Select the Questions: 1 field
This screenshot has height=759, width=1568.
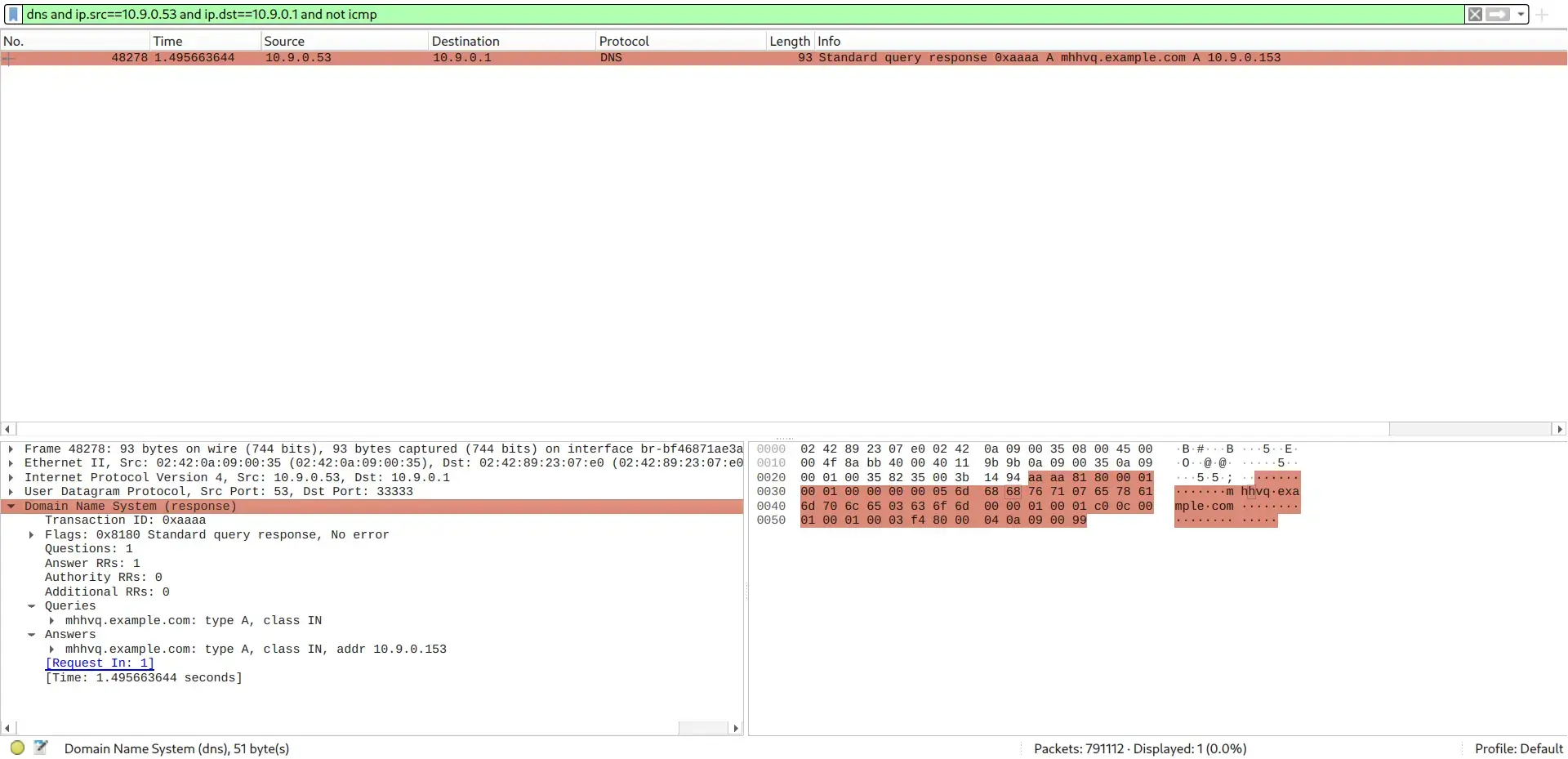pos(88,549)
